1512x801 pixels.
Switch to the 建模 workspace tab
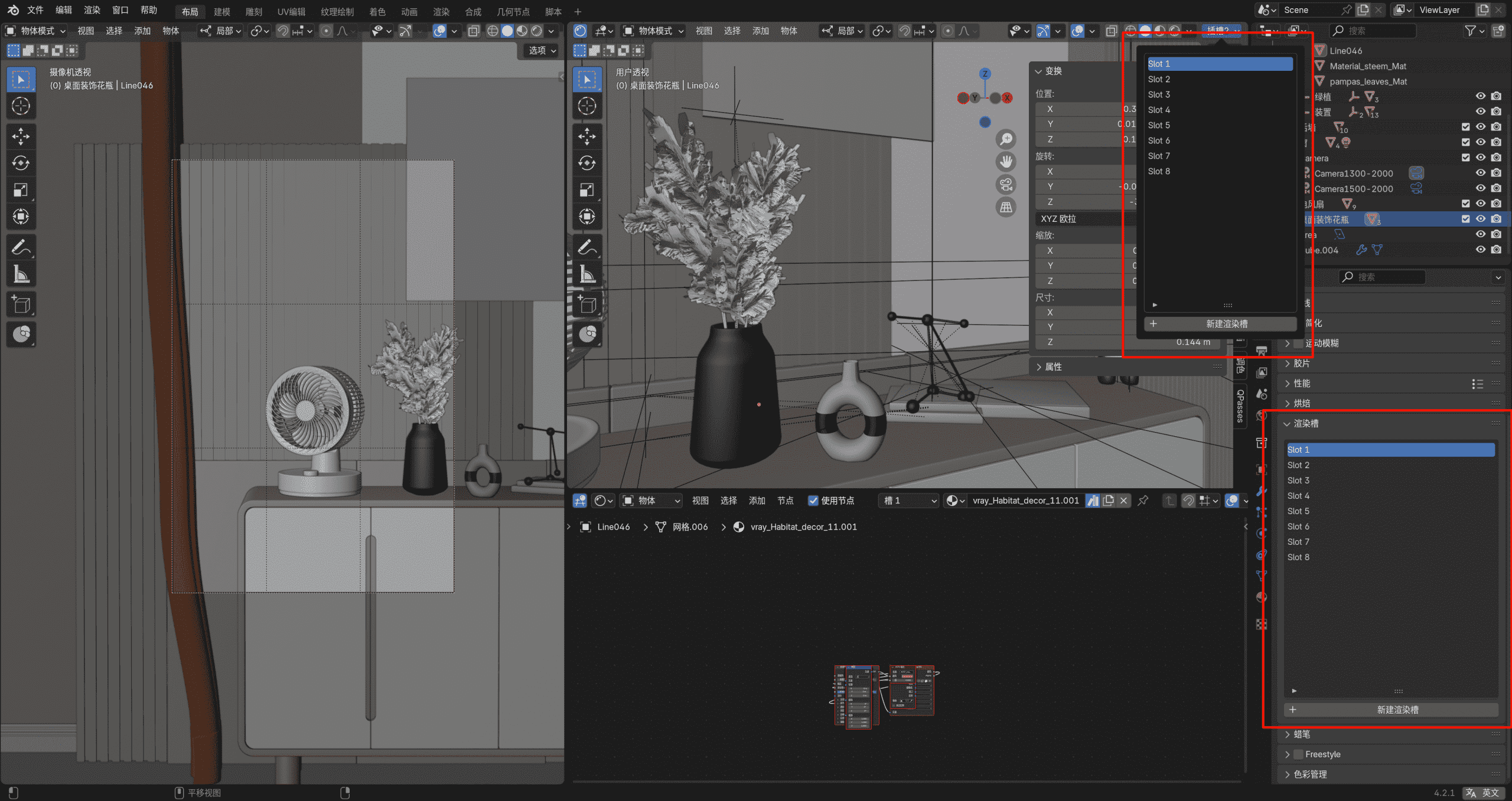coord(222,12)
